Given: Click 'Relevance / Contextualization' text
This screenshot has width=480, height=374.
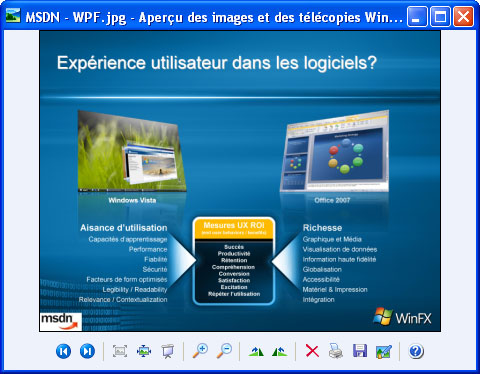Looking at the screenshot, I should [x=123, y=300].
